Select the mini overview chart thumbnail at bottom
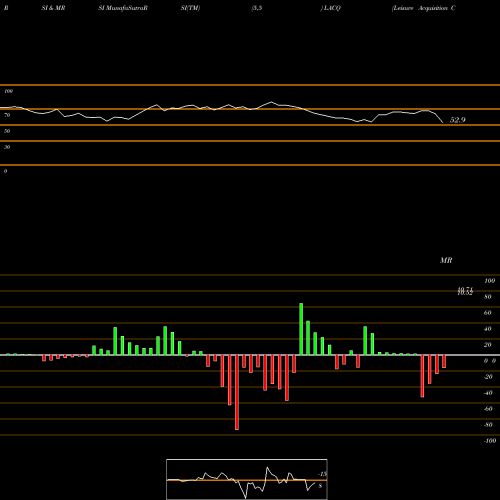The width and height of the screenshot is (500, 500). point(247,479)
